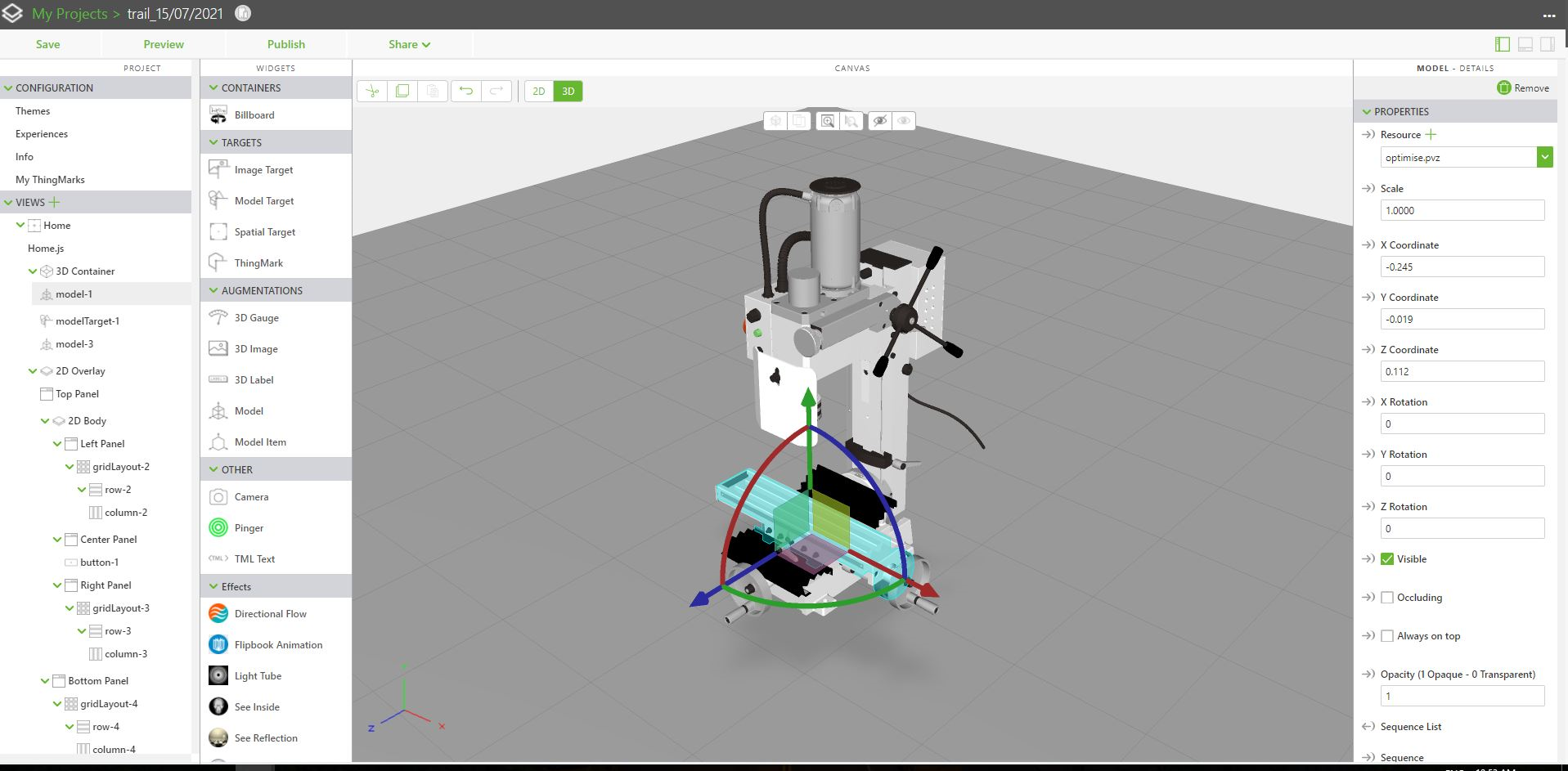
Task: Enable the Occluding checkbox
Action: 1388,598
